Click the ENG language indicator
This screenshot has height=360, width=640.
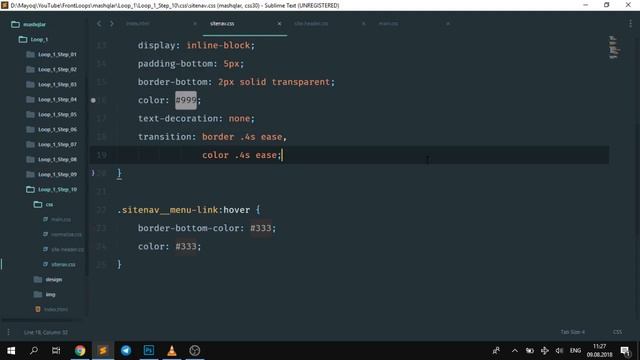coord(575,351)
